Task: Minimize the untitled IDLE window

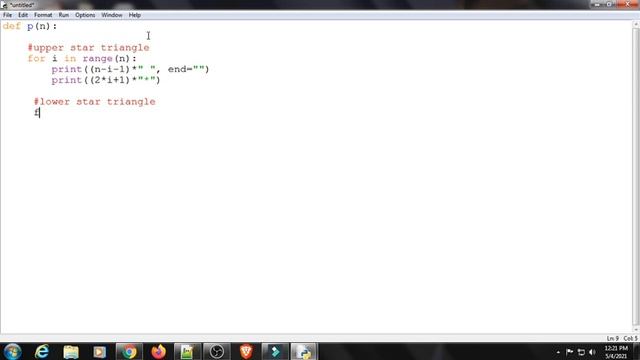Action: point(598,4)
